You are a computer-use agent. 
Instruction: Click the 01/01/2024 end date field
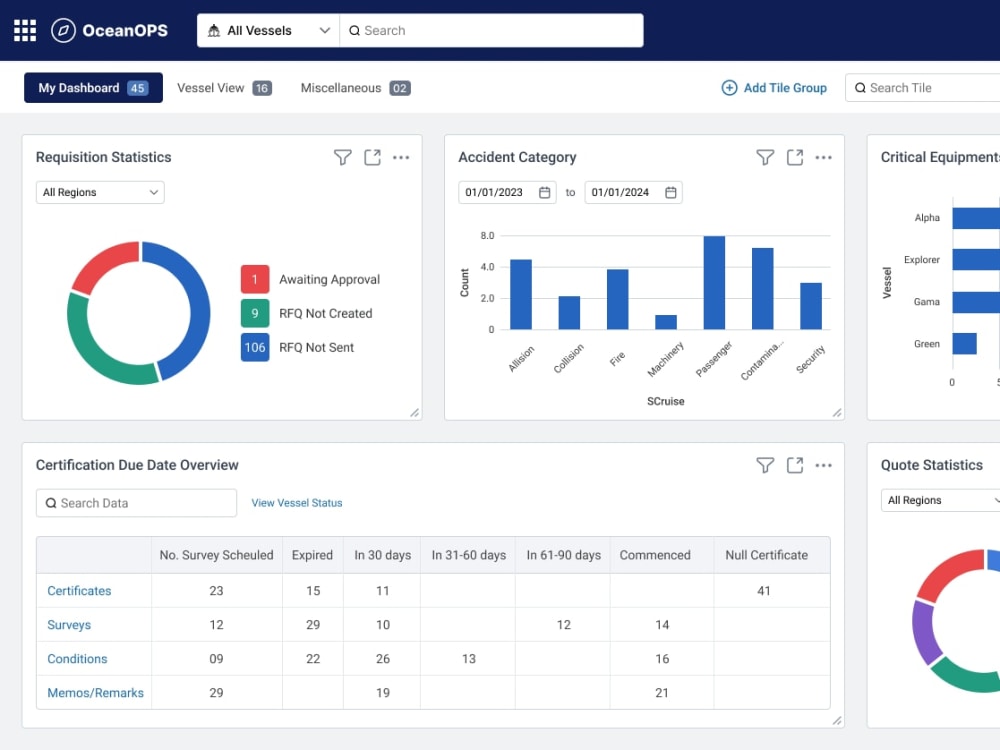click(x=633, y=193)
